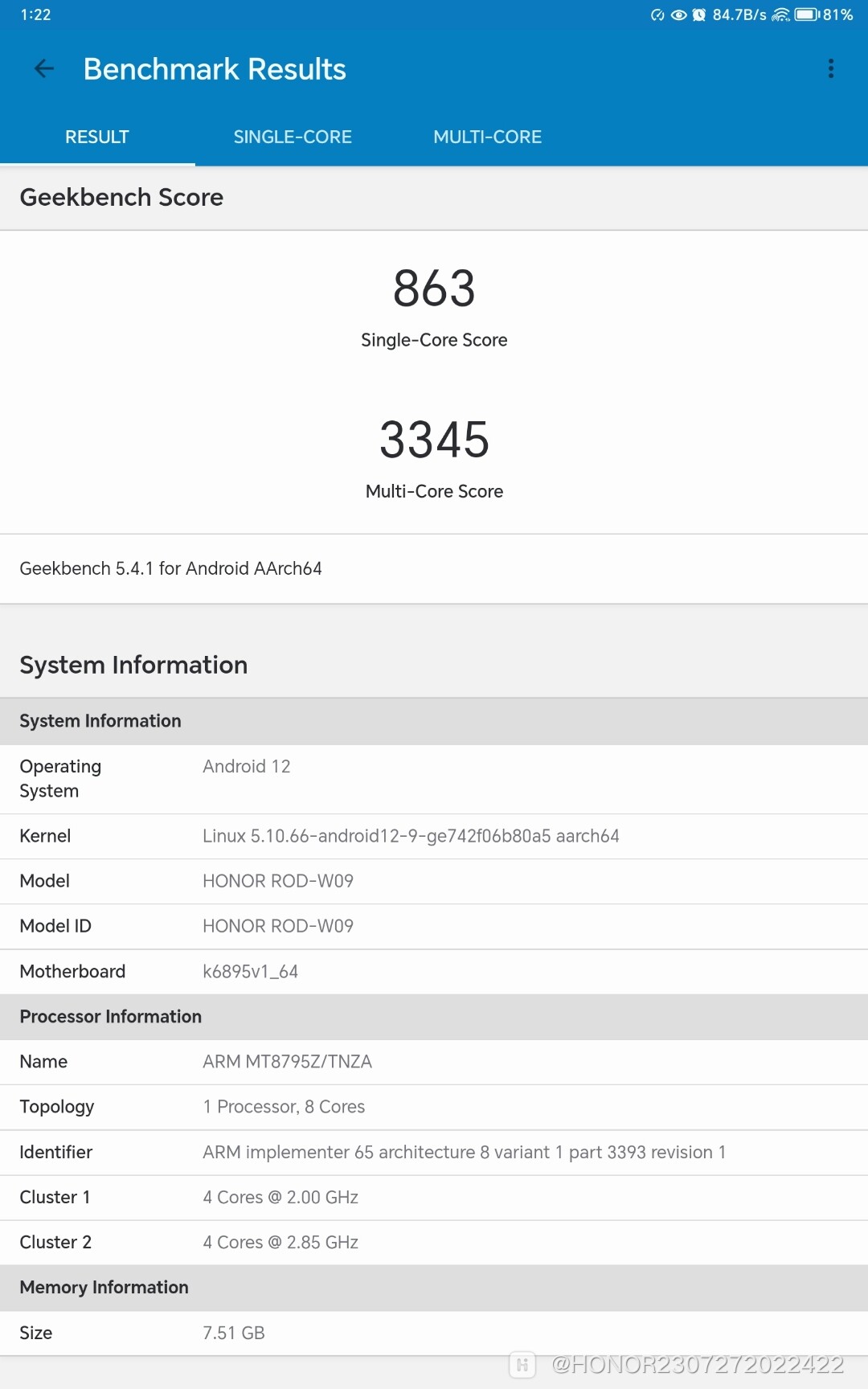This screenshot has height=1389, width=868.
Task: Tap the Geekbench 5.4.1 version text
Action: (x=170, y=568)
